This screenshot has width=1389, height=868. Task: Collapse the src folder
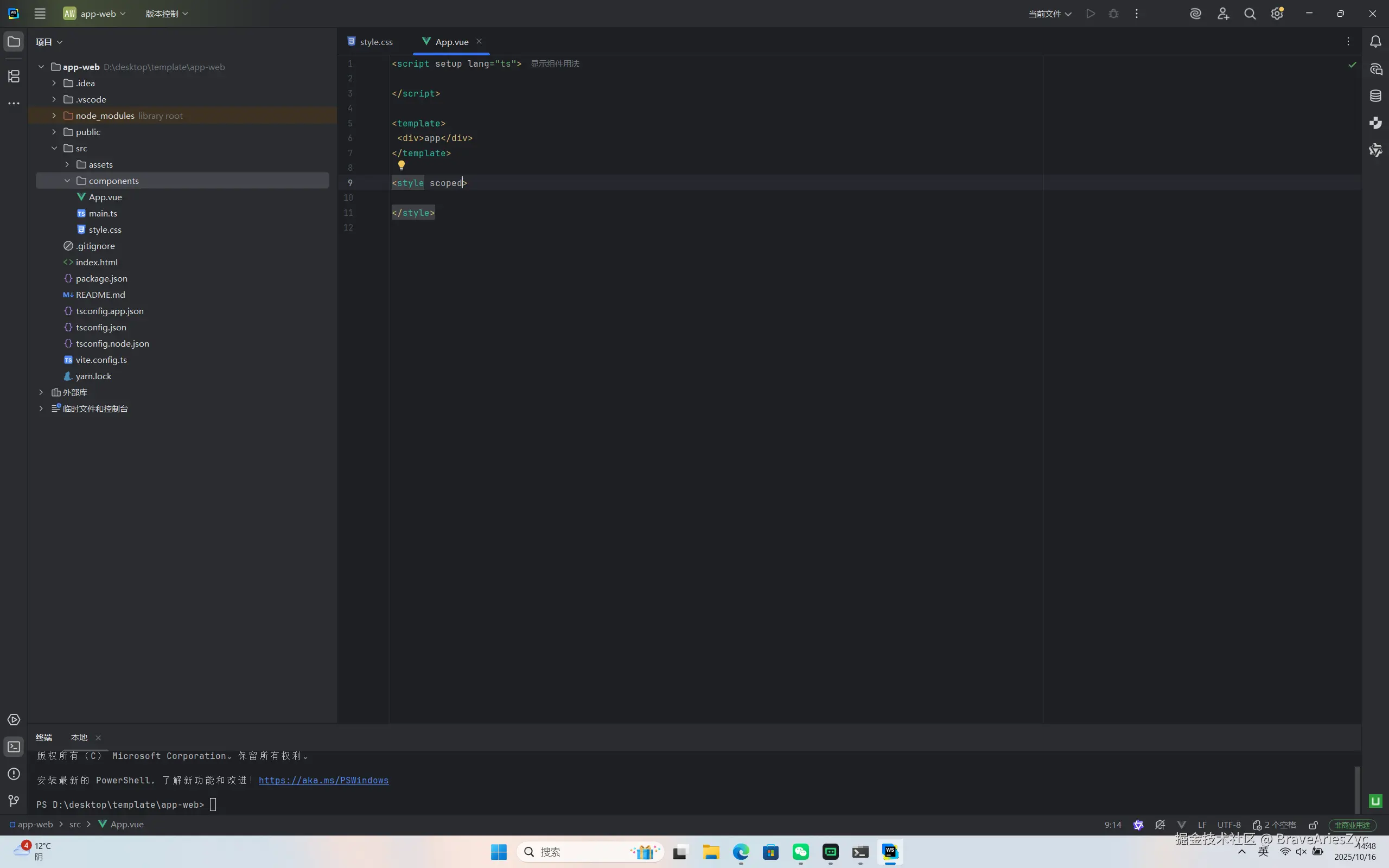[x=54, y=148]
